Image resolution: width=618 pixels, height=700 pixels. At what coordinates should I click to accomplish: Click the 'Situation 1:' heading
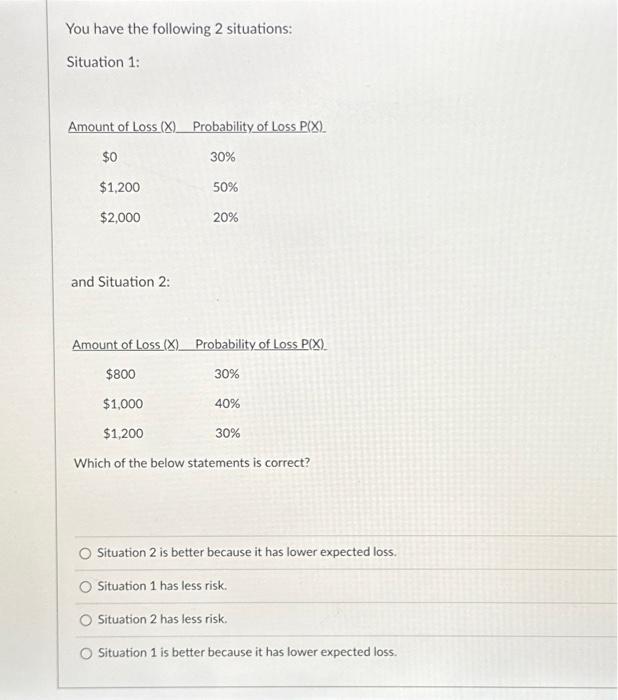pos(103,62)
